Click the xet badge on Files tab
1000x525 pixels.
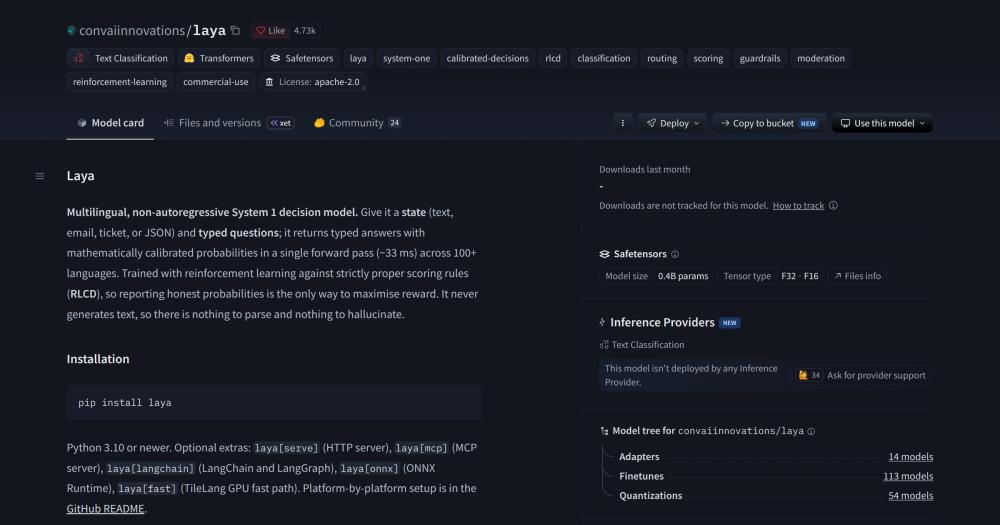click(281, 123)
